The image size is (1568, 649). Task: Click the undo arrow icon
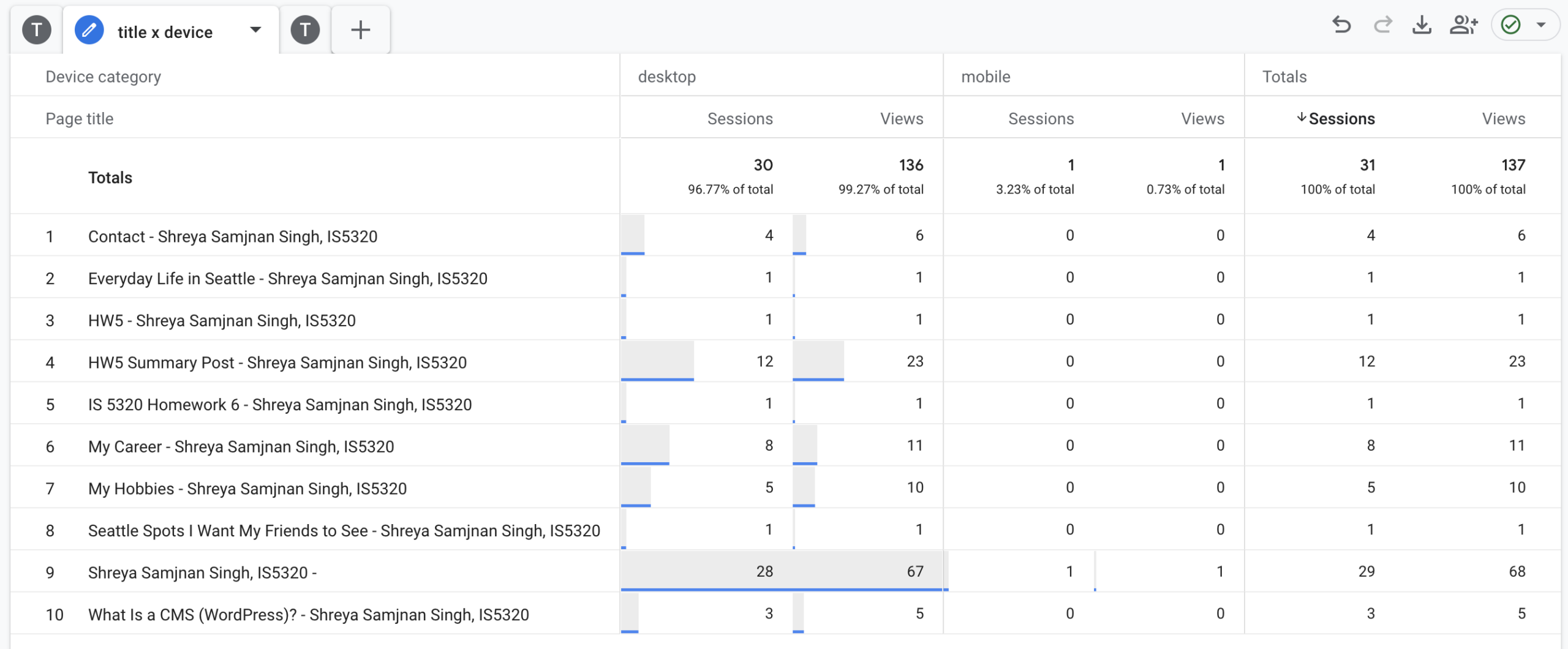tap(1341, 26)
